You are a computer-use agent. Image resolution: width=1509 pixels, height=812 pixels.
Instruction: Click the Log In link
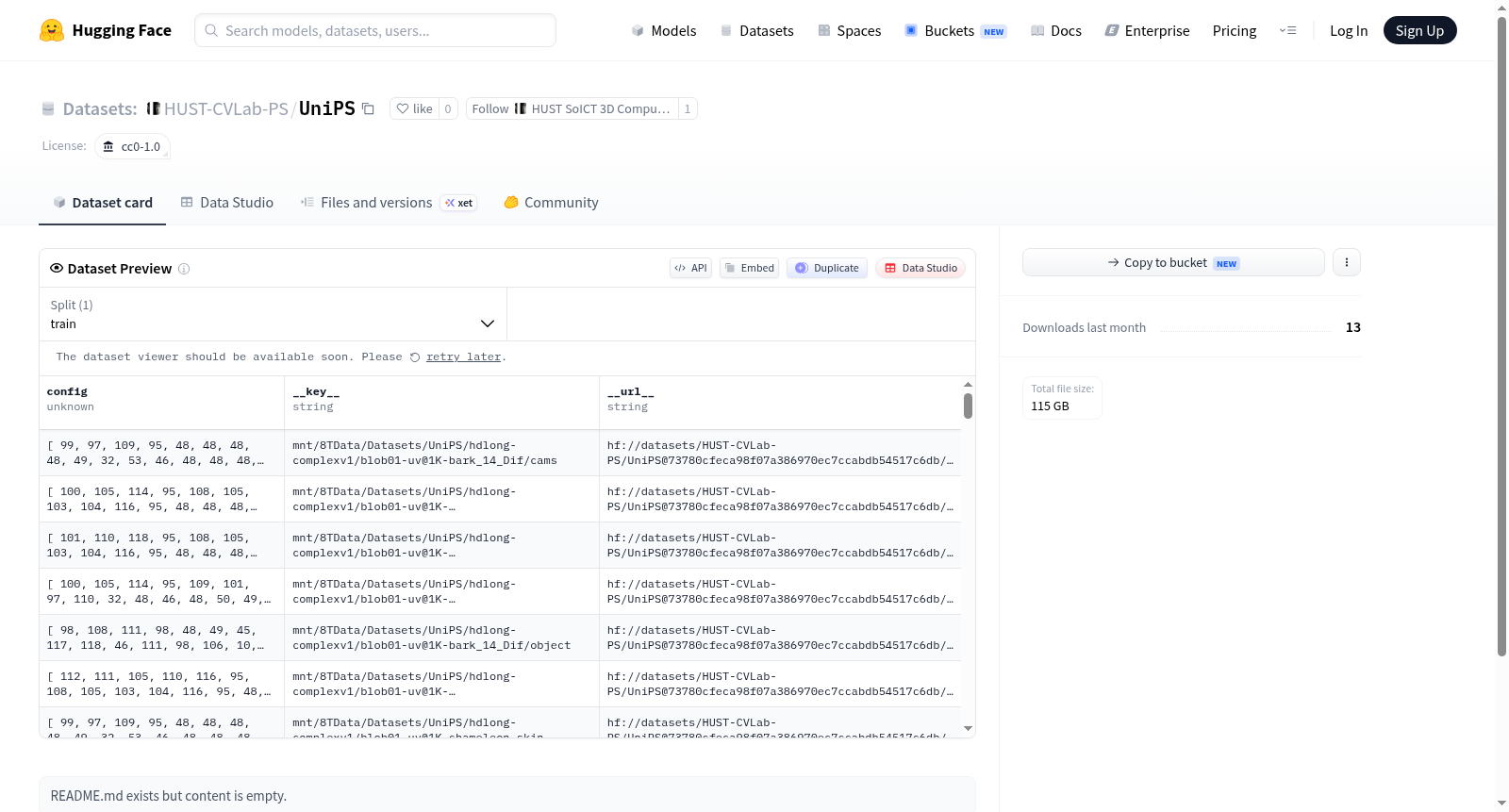pos(1349,31)
